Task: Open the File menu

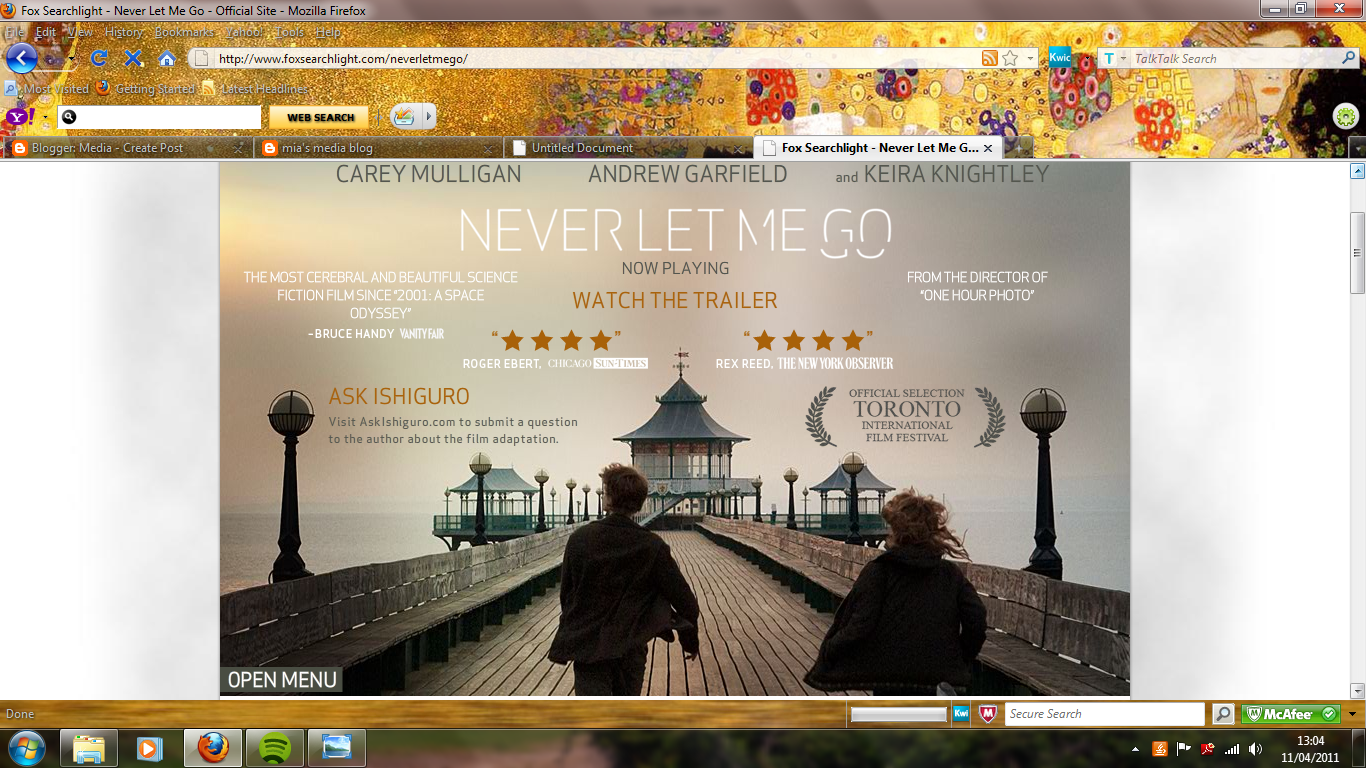Action: click(x=15, y=32)
